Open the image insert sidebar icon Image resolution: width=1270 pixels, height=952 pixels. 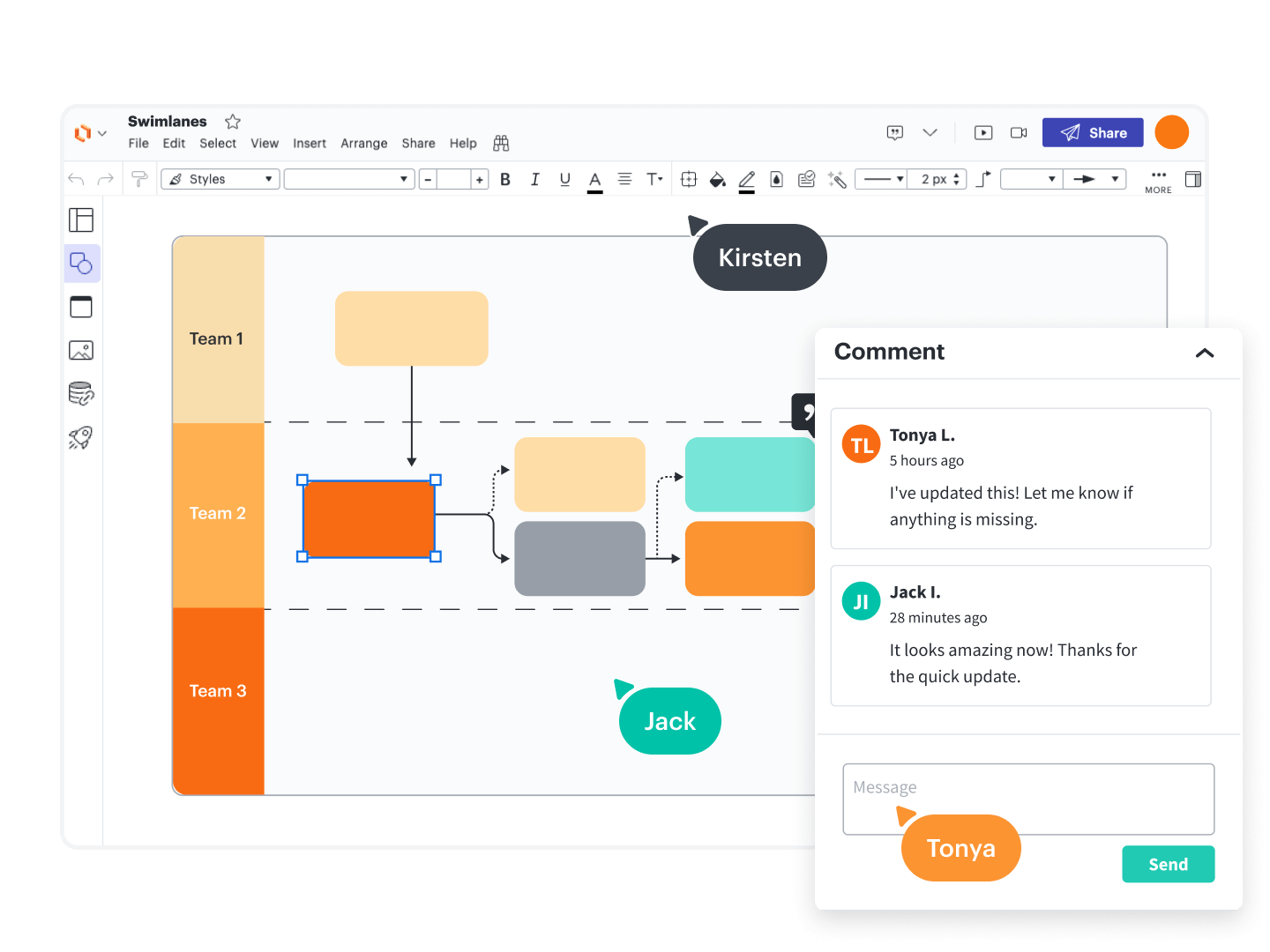pyautogui.click(x=81, y=351)
